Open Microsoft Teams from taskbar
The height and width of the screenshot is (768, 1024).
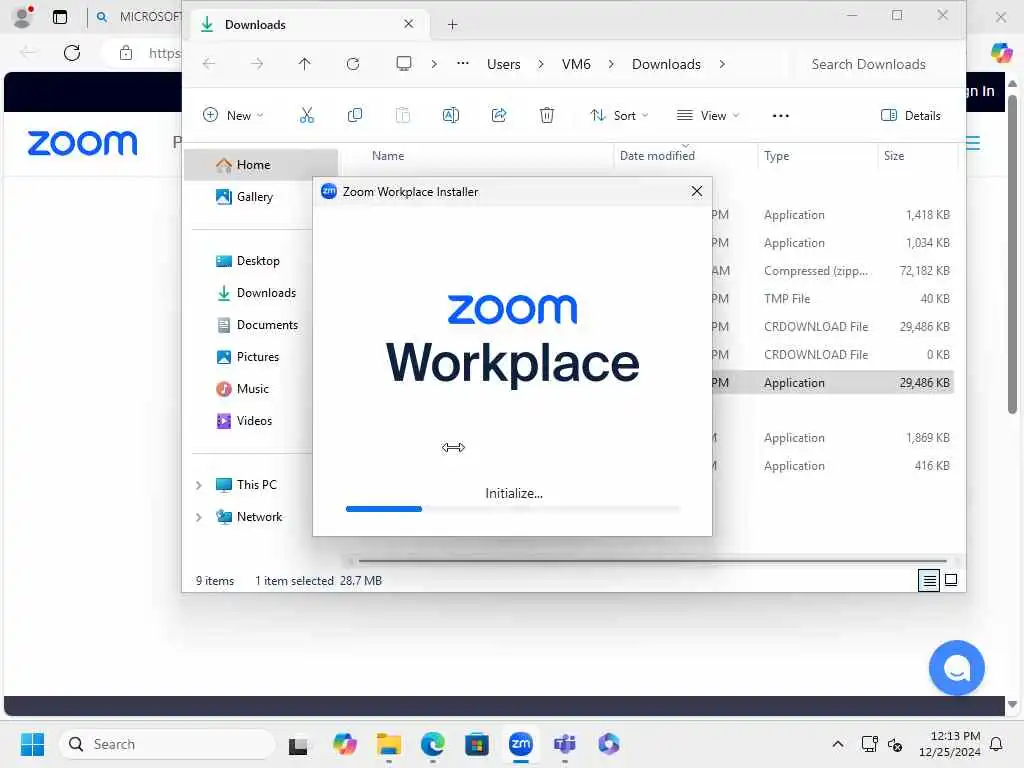pos(564,744)
